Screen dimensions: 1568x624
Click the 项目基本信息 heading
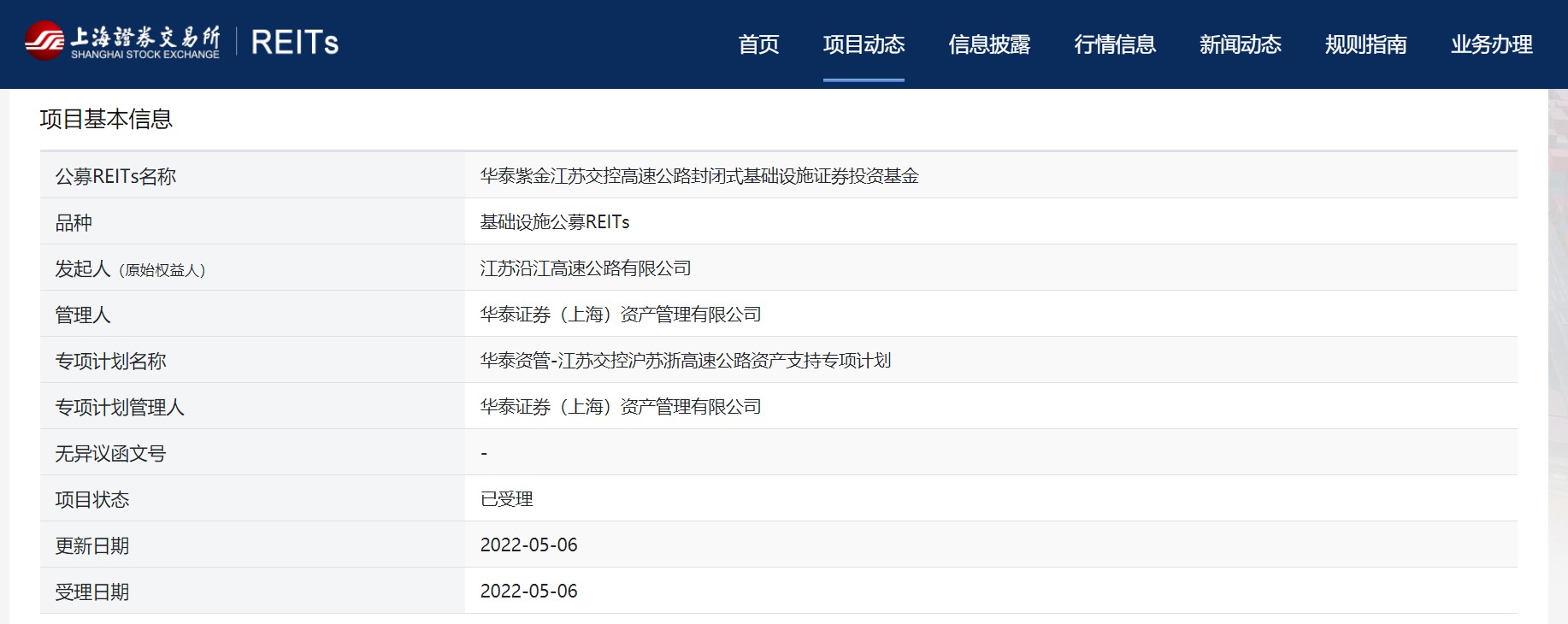pyautogui.click(x=106, y=119)
